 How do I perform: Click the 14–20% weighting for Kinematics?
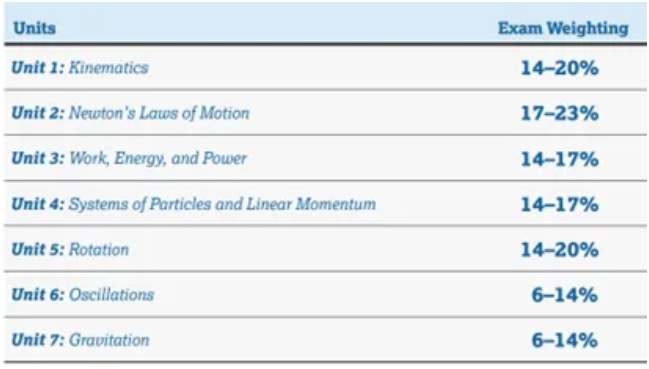(559, 68)
